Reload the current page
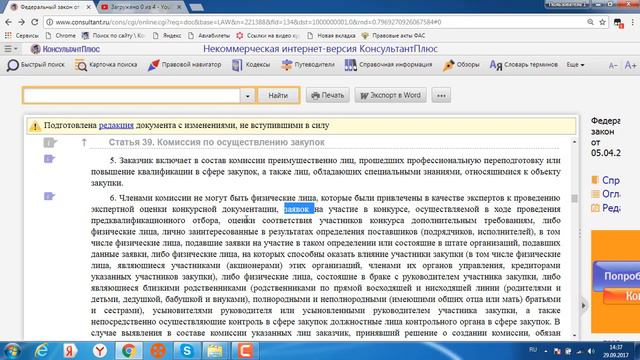Image resolution: width=640 pixels, height=360 pixels. (35, 22)
